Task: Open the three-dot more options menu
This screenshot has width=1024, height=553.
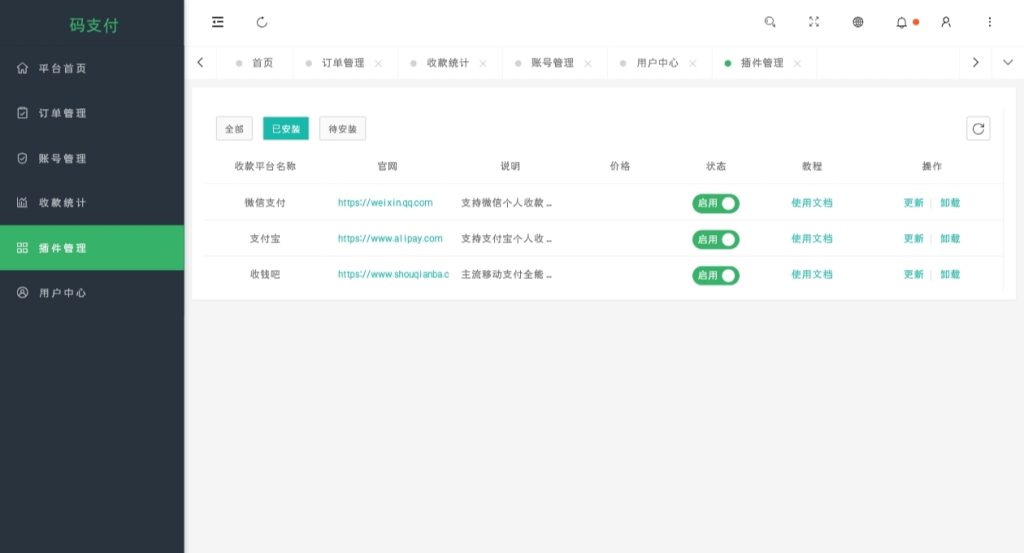Action: pos(989,22)
